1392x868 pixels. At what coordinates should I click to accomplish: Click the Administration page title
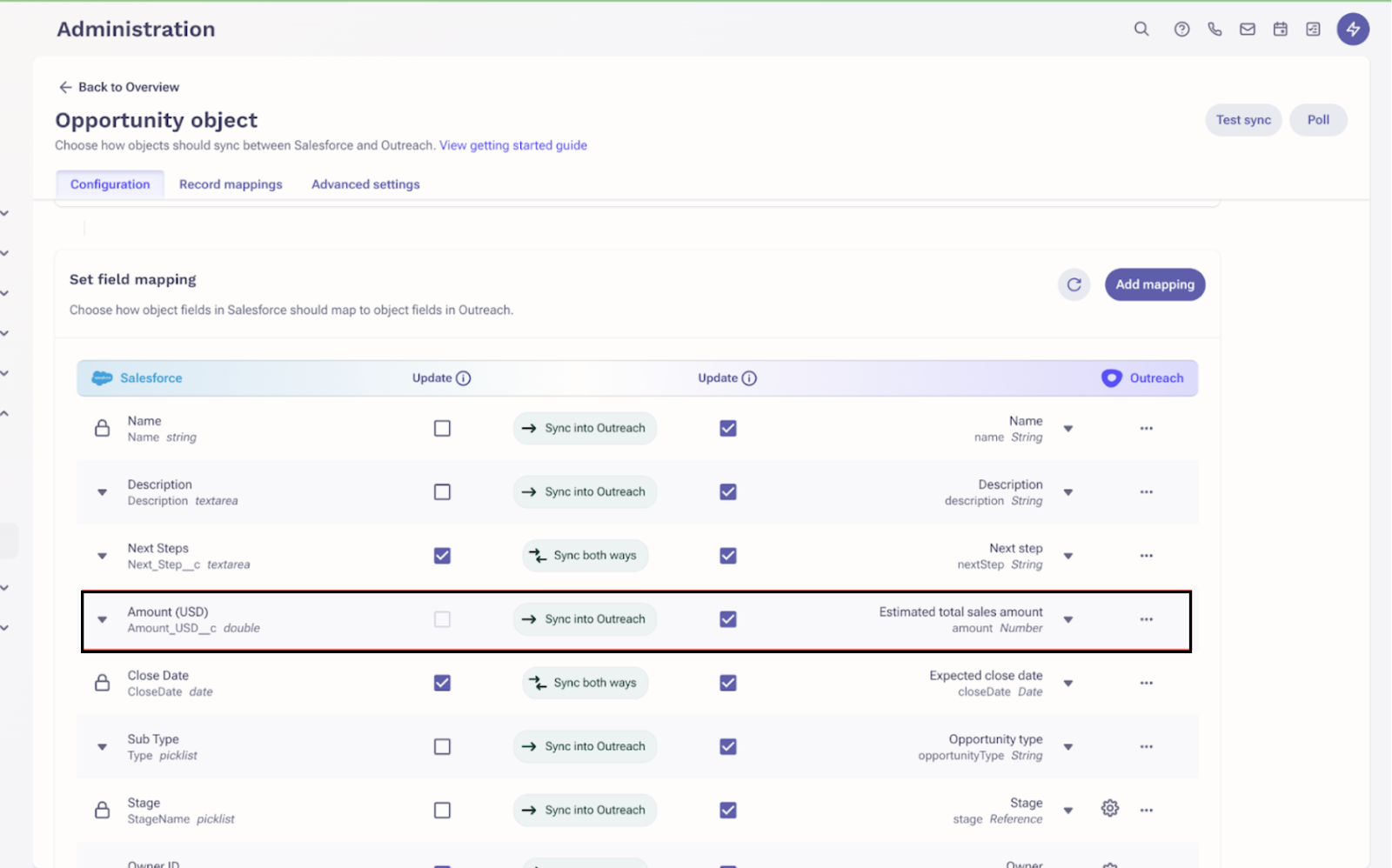coord(136,29)
